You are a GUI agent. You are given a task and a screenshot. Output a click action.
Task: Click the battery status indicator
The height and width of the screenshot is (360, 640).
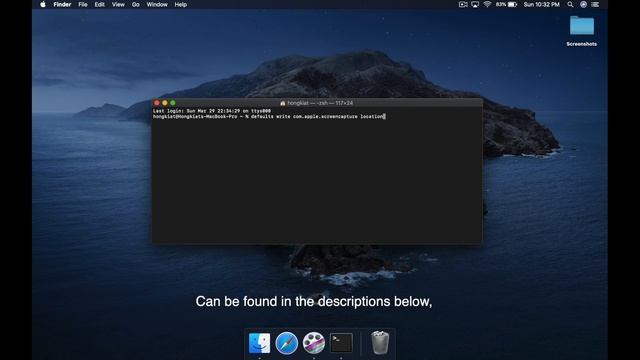click(507, 4)
